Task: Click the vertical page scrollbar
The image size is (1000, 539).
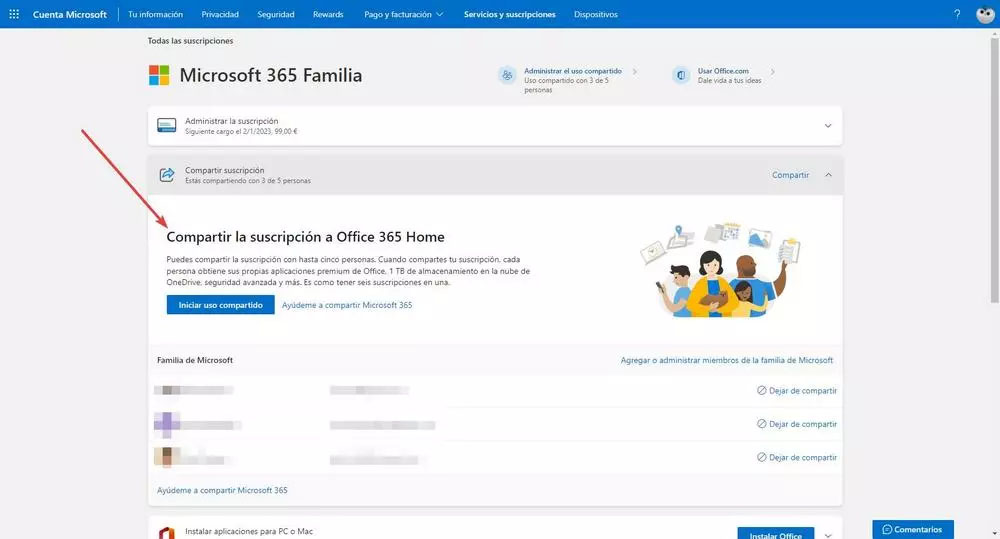Action: [x=994, y=169]
